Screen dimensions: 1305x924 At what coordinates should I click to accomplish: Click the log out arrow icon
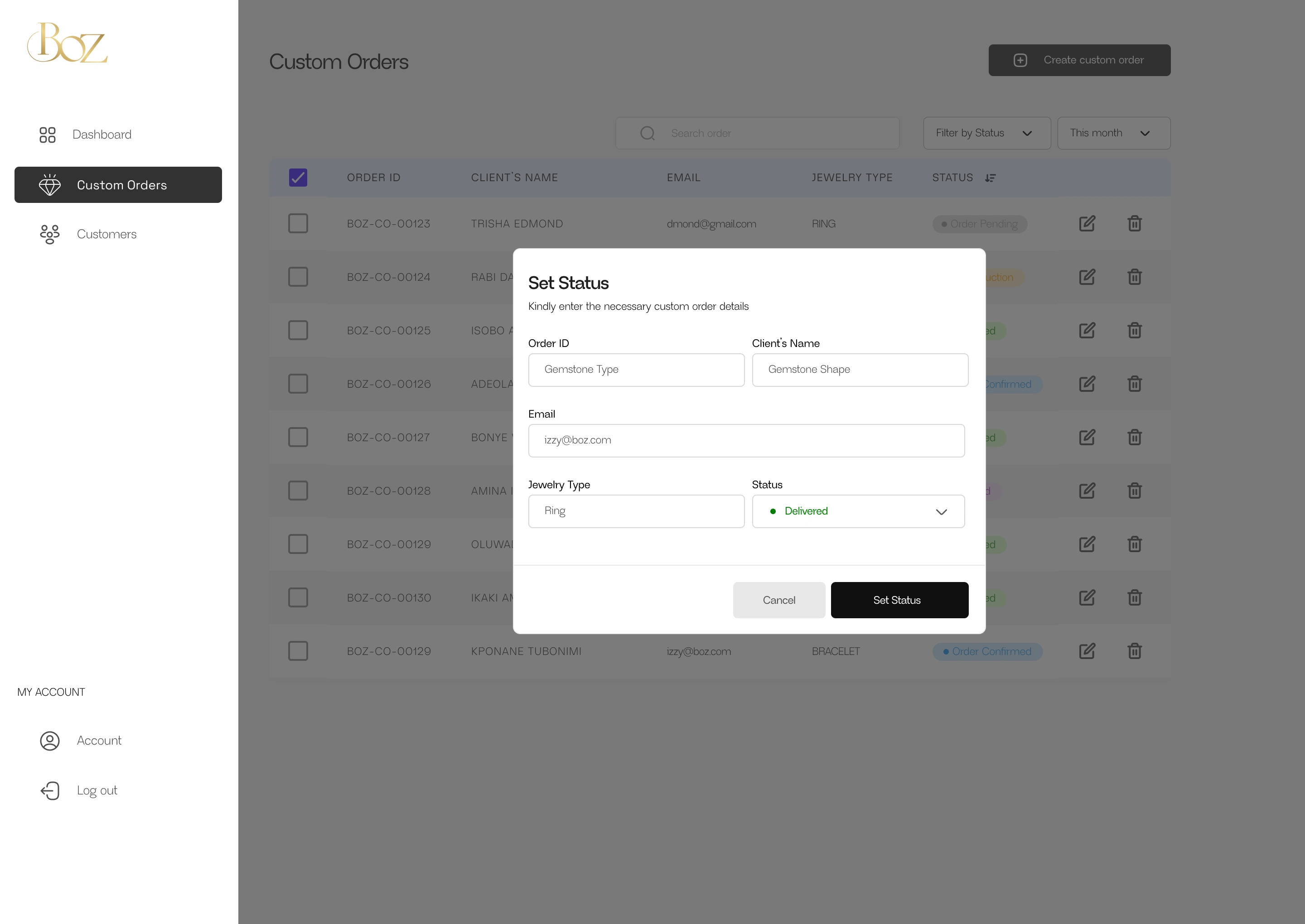click(x=50, y=790)
